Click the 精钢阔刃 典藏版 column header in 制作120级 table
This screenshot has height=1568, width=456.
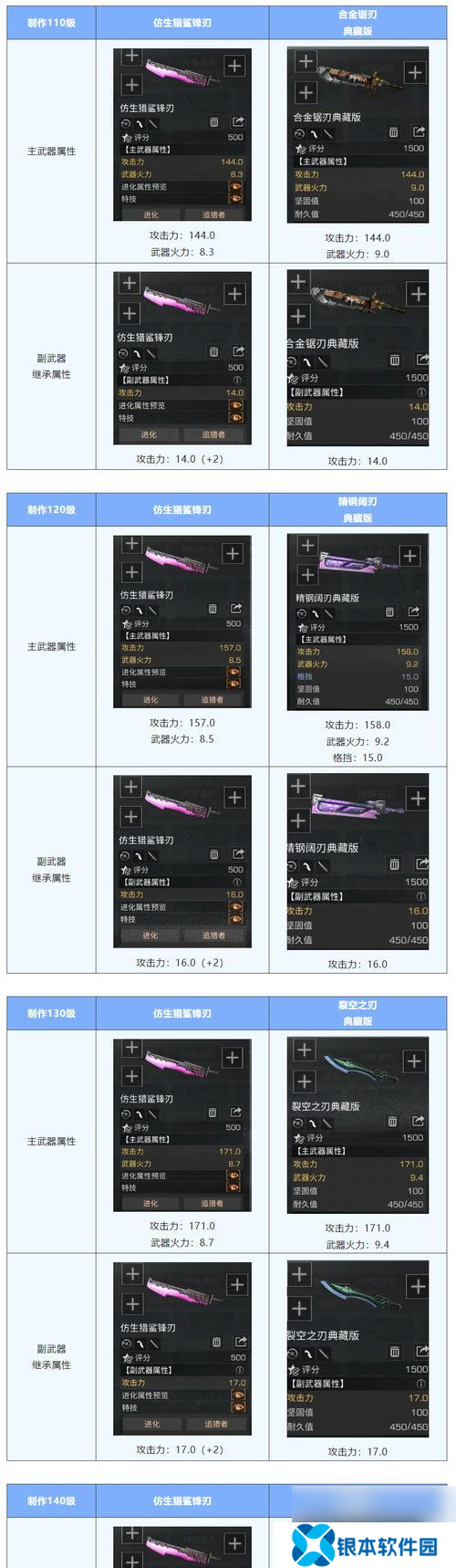coord(358,509)
